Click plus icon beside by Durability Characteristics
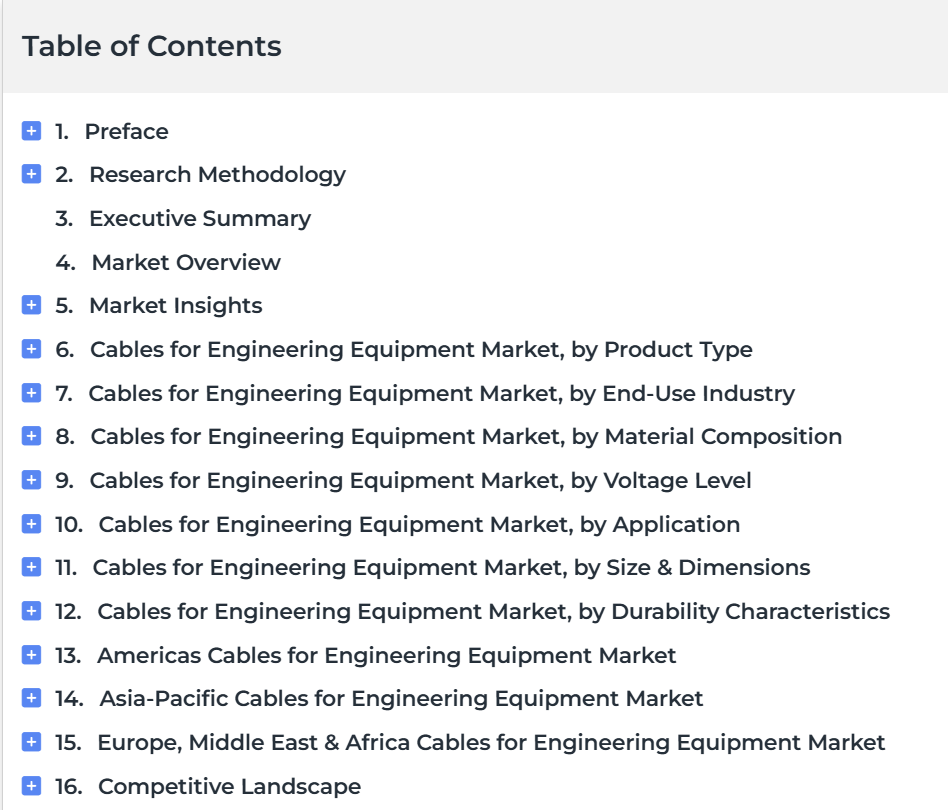The image size is (948, 810). 31,611
